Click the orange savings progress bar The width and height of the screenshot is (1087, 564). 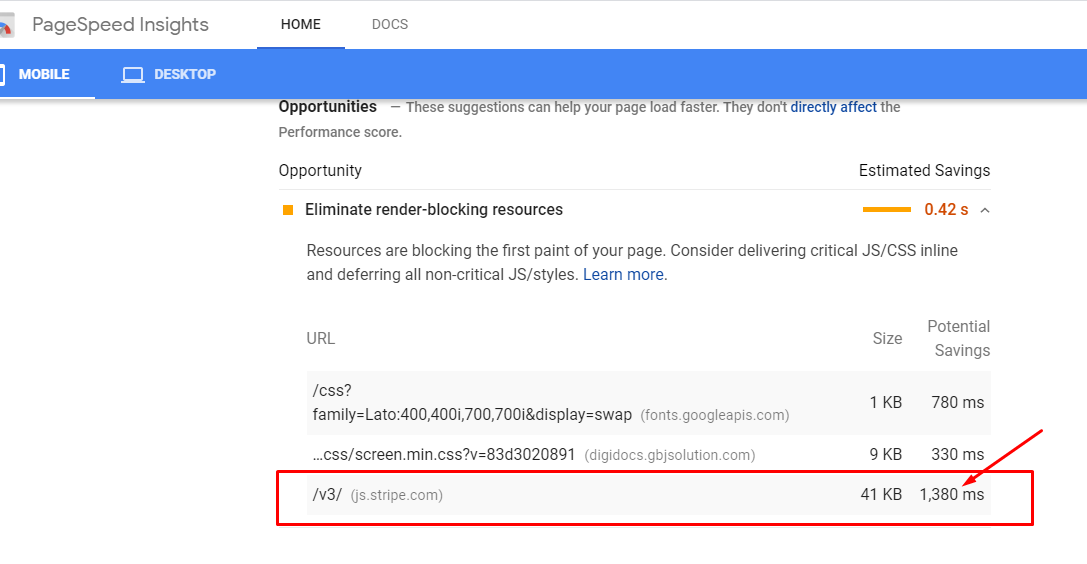click(887, 209)
